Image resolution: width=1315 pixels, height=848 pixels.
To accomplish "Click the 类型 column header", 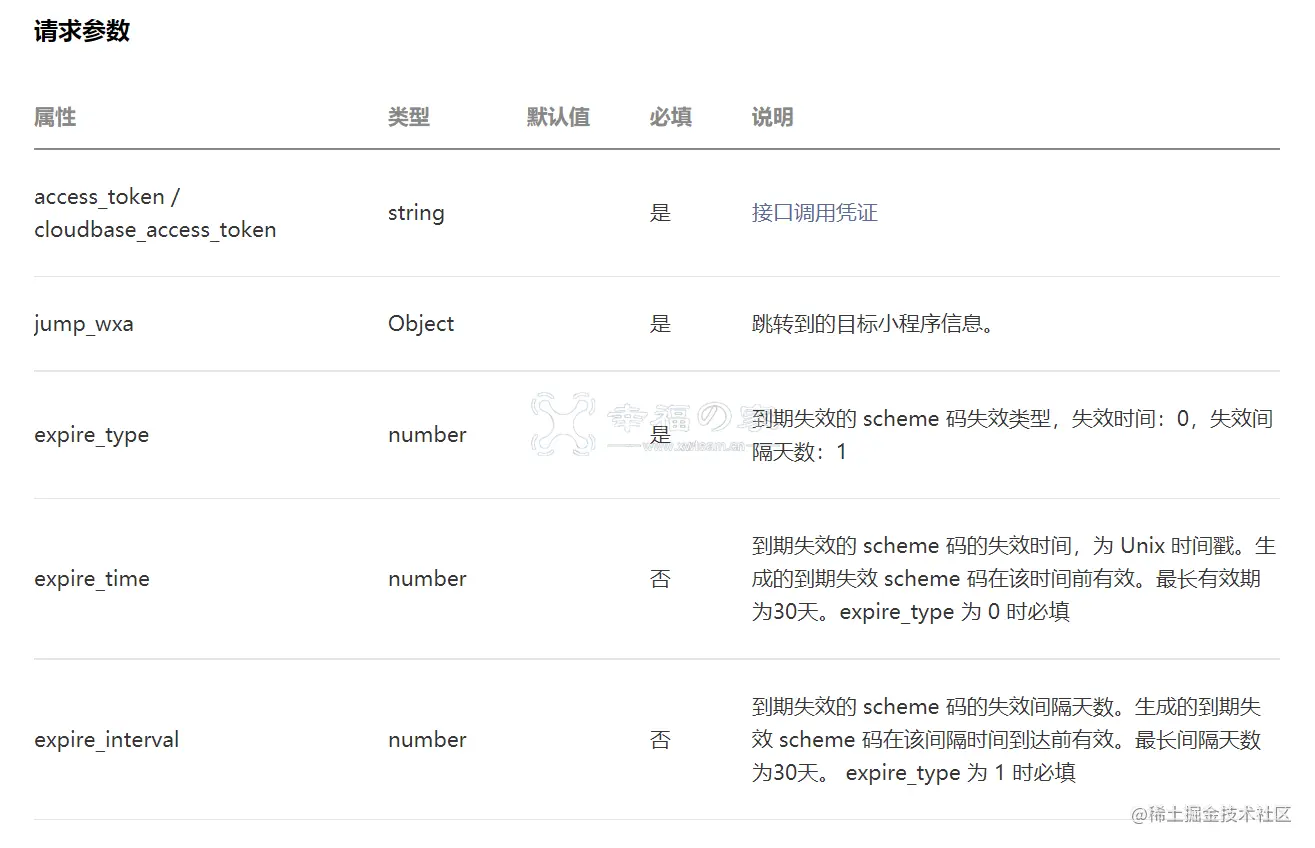I will pos(409,117).
